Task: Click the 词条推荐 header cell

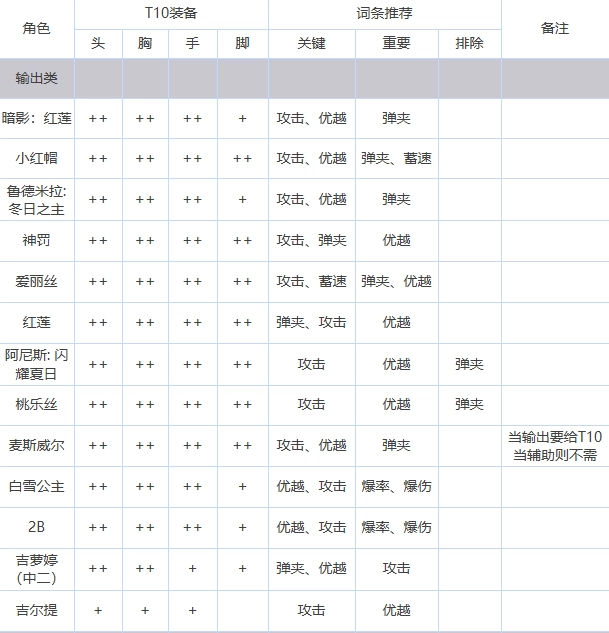Action: tap(384, 14)
